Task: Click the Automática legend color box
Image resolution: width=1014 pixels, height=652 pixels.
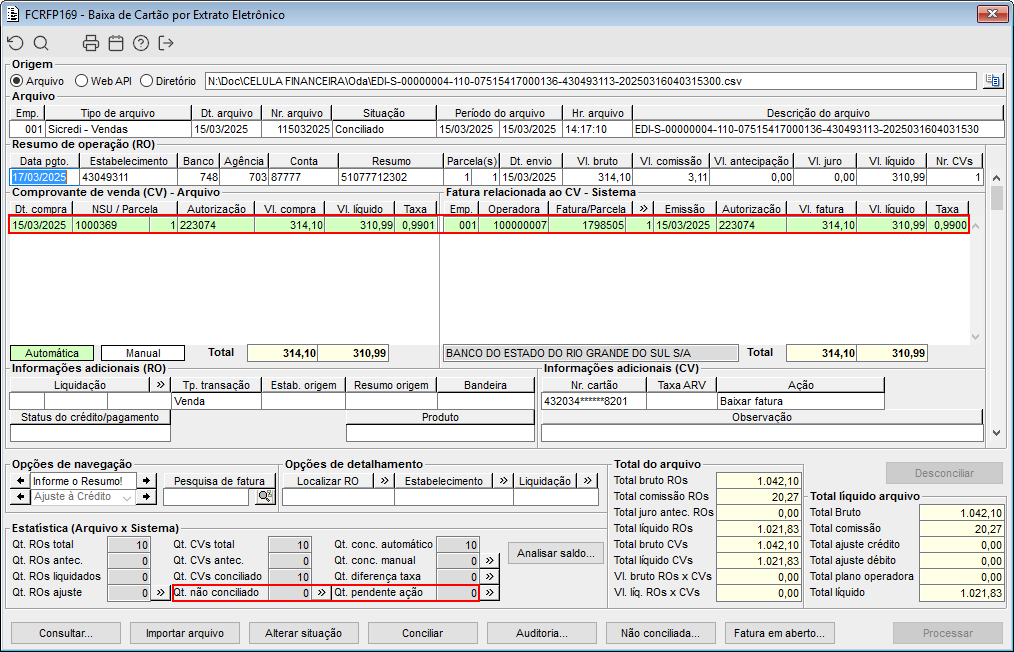Action: click(x=52, y=353)
